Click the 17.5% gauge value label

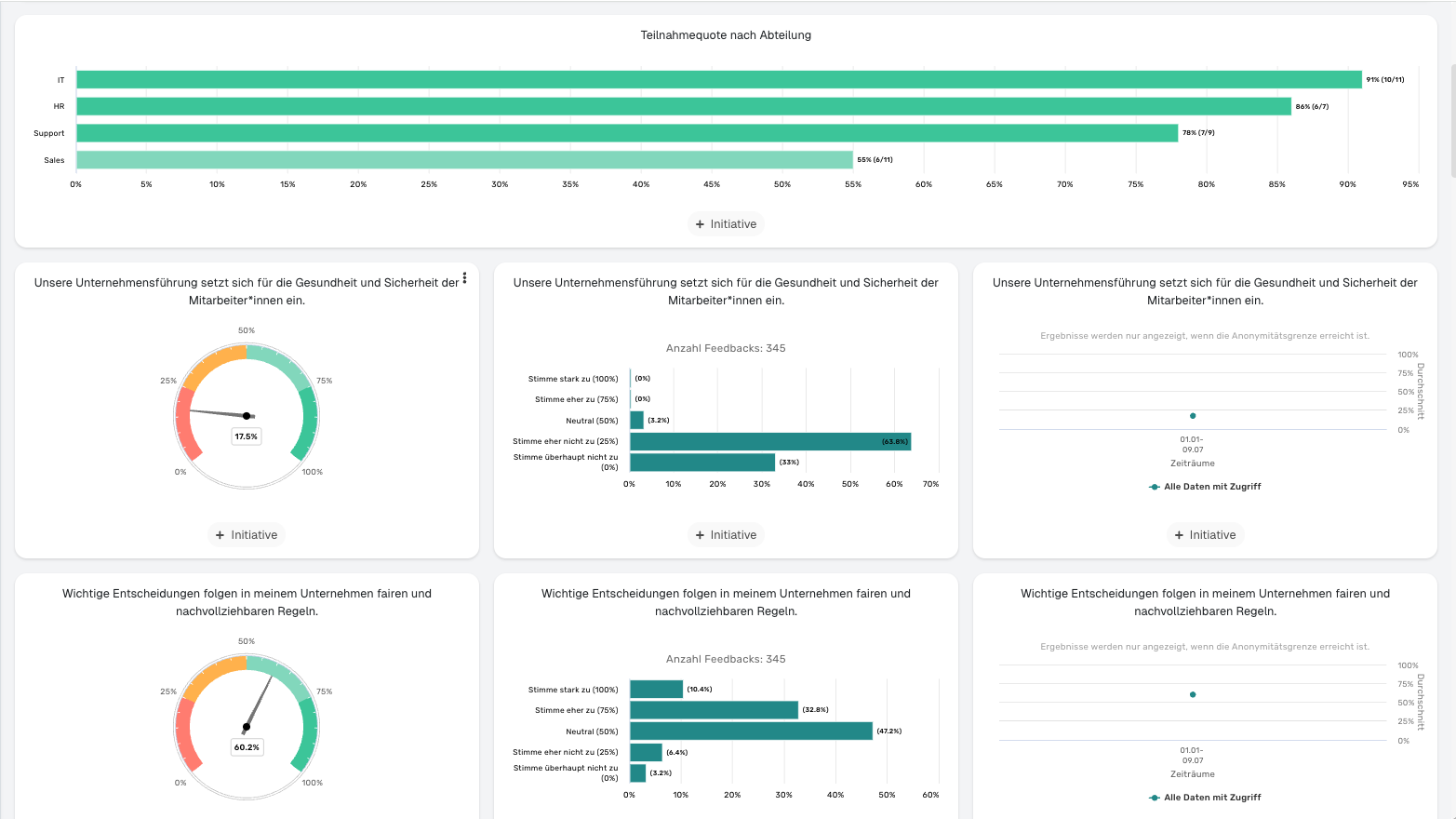(247, 436)
